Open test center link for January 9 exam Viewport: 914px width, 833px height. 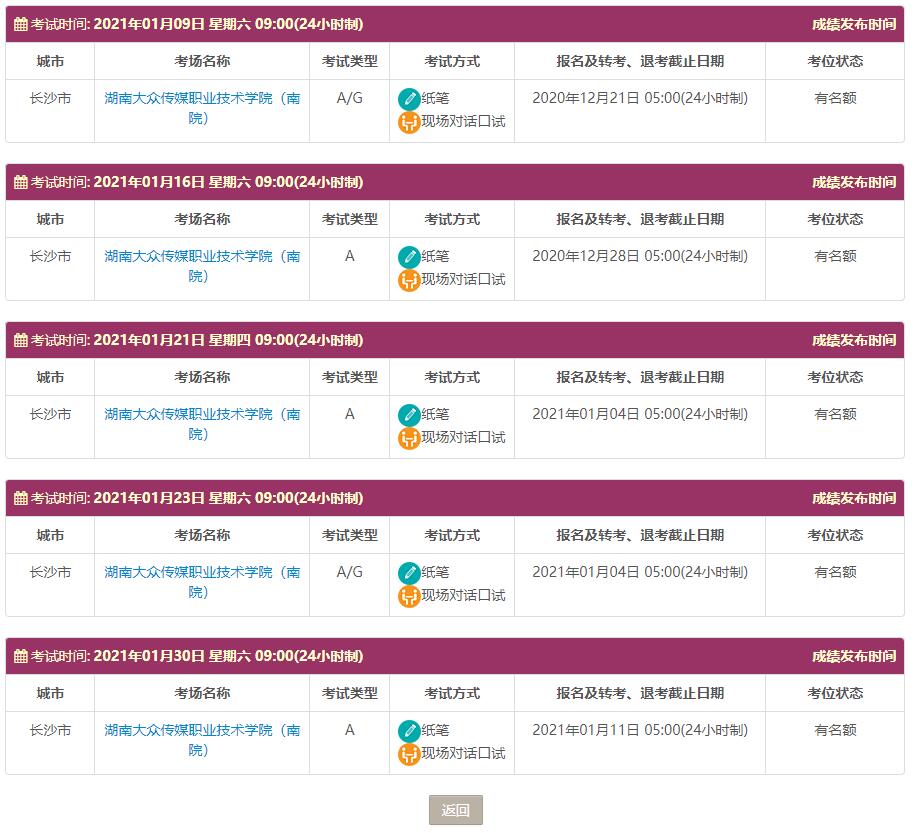click(202, 108)
